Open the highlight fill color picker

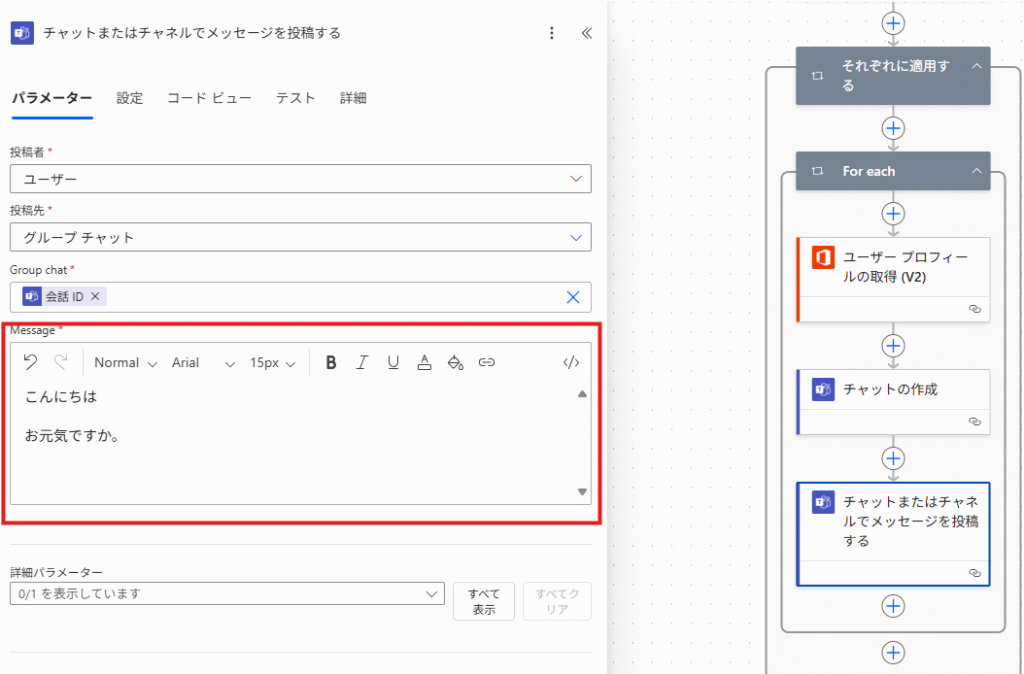455,362
